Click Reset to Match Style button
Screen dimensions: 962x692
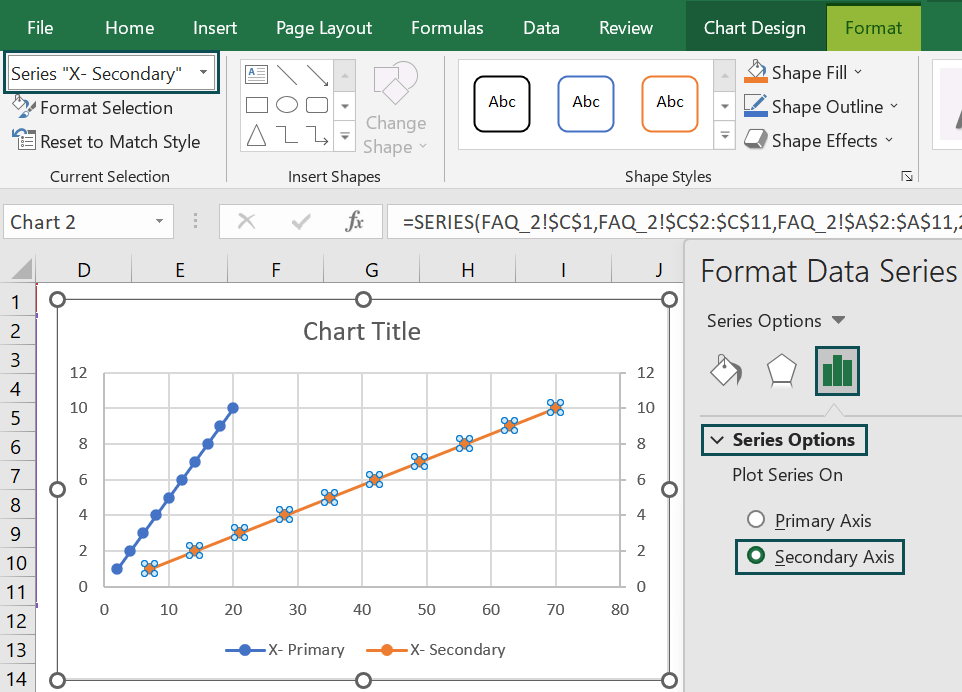tap(106, 141)
